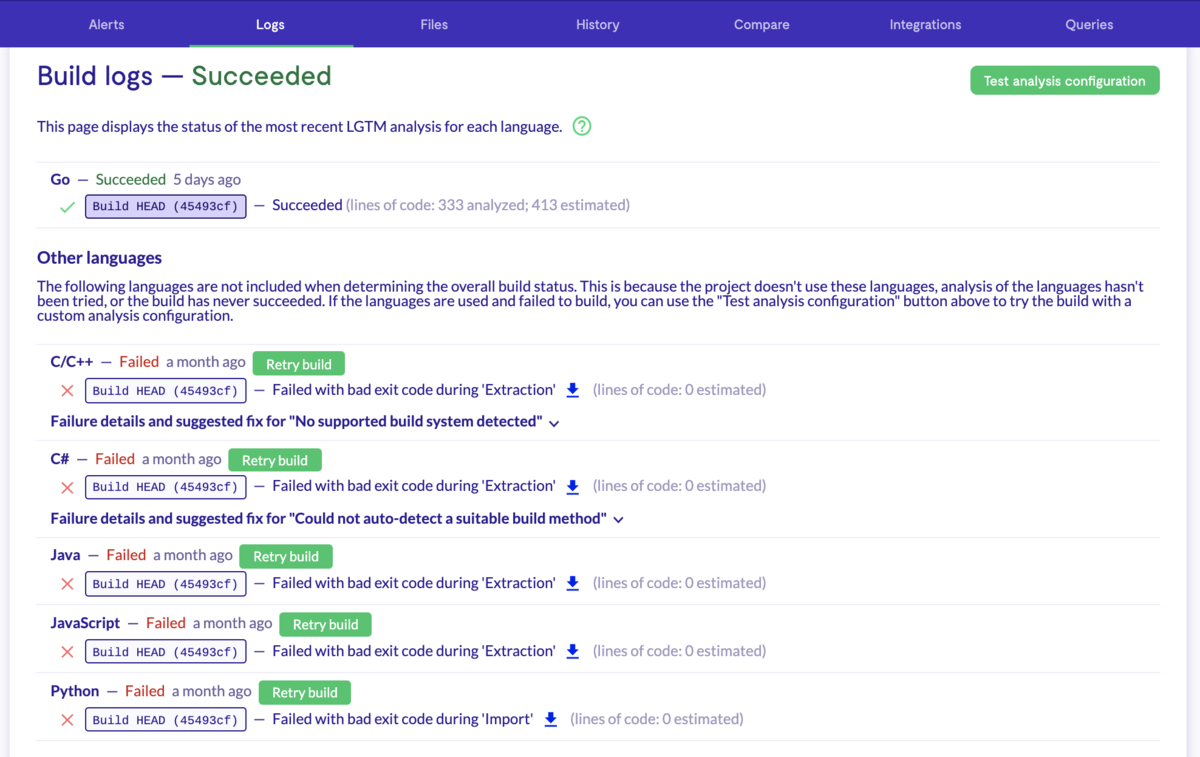Click the red X beside the C# build

[x=66, y=487]
